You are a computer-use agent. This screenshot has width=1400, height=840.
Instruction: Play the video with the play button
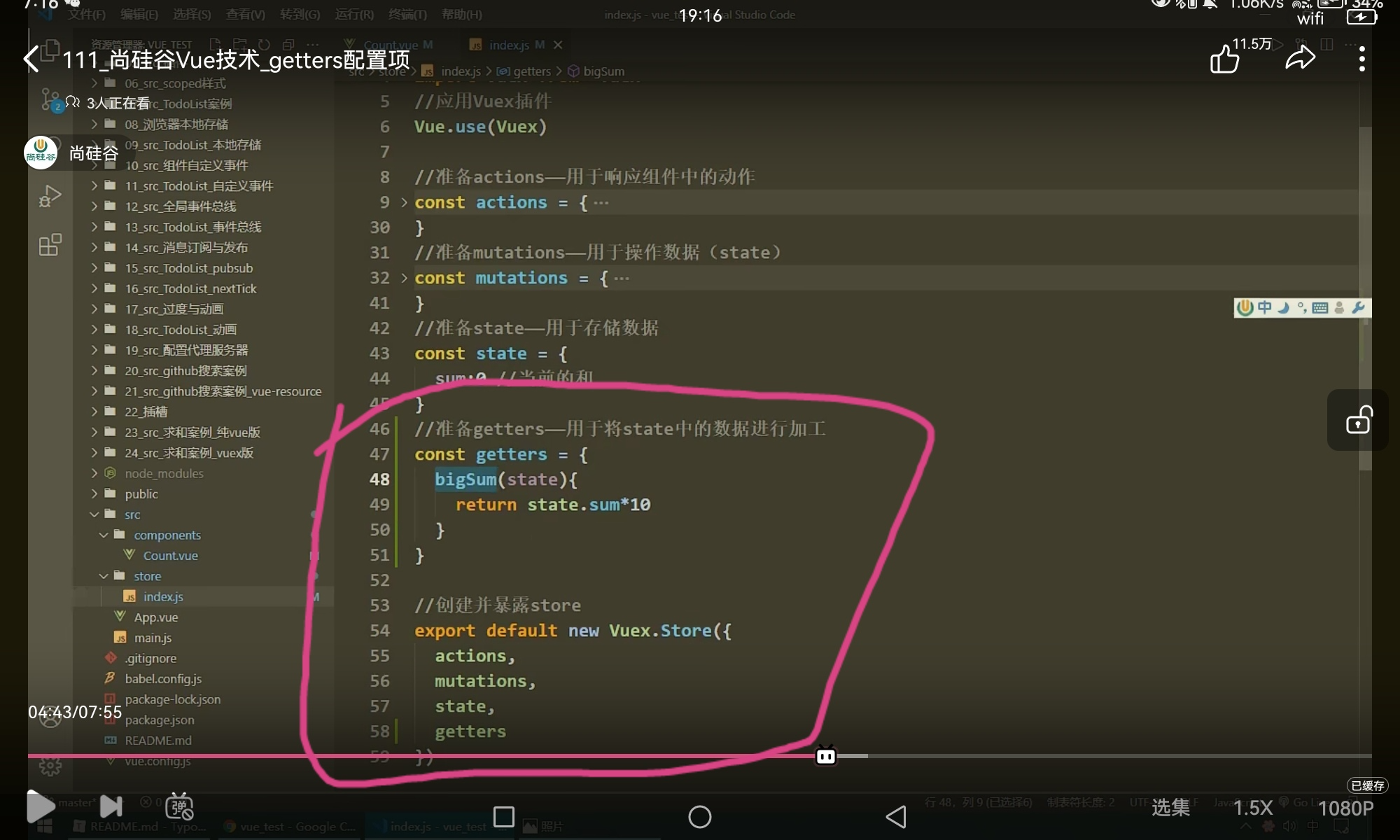40,807
